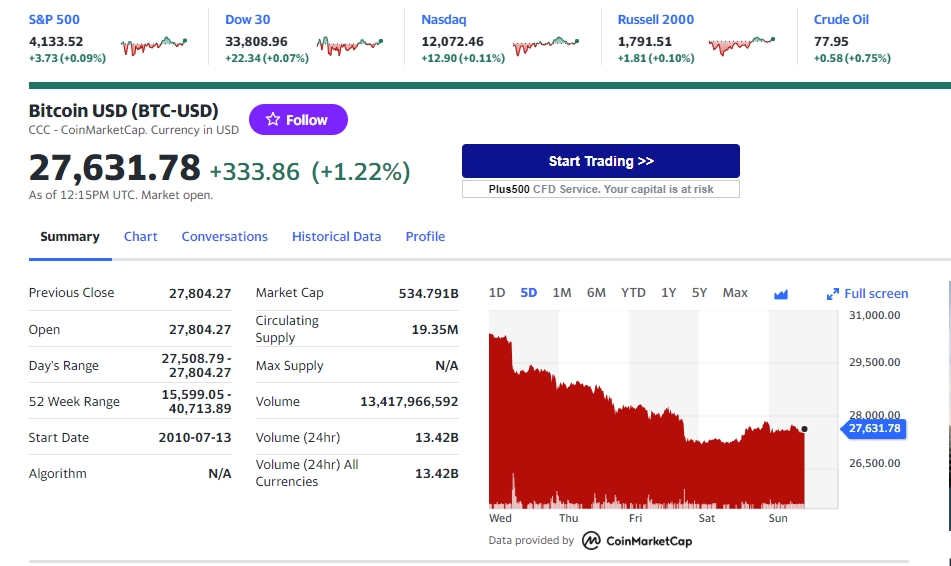Click the Full screen expand arrows icon

coord(833,294)
